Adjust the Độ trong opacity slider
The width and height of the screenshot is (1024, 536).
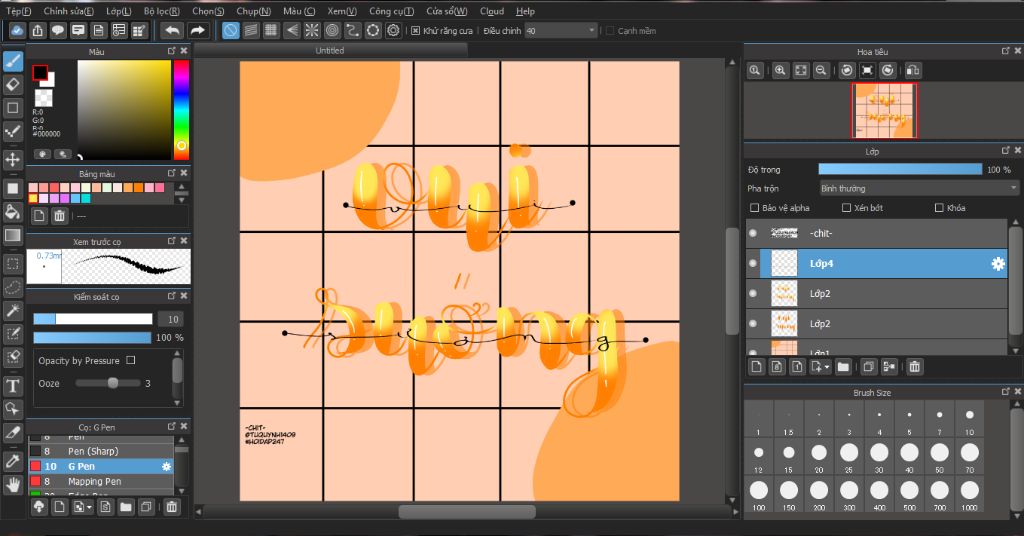(900, 169)
